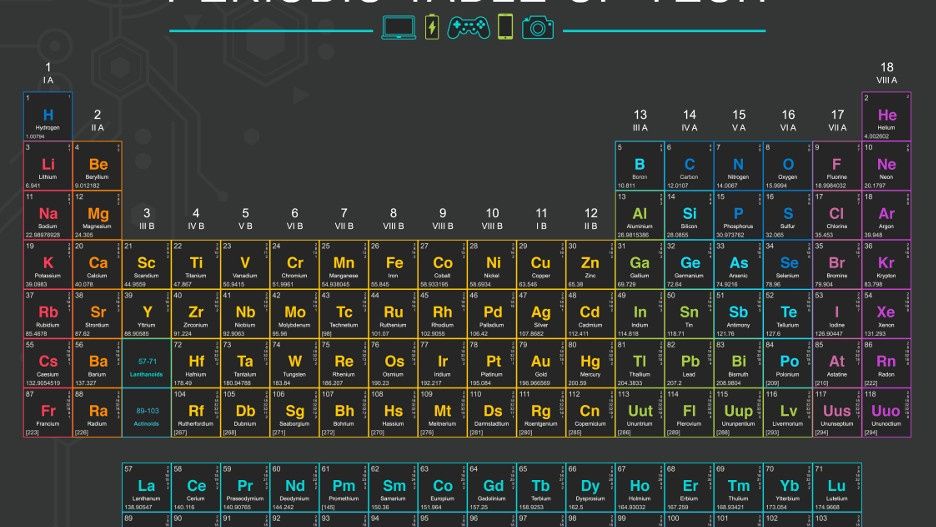
Task: Click the smartphone icon in header
Action: pos(506,27)
